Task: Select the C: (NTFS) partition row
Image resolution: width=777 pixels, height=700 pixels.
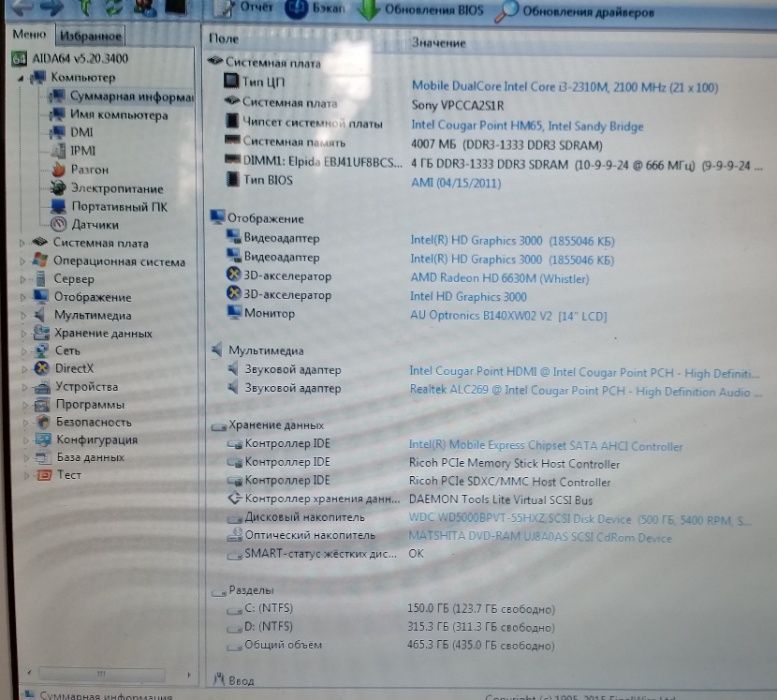Action: click(x=390, y=608)
